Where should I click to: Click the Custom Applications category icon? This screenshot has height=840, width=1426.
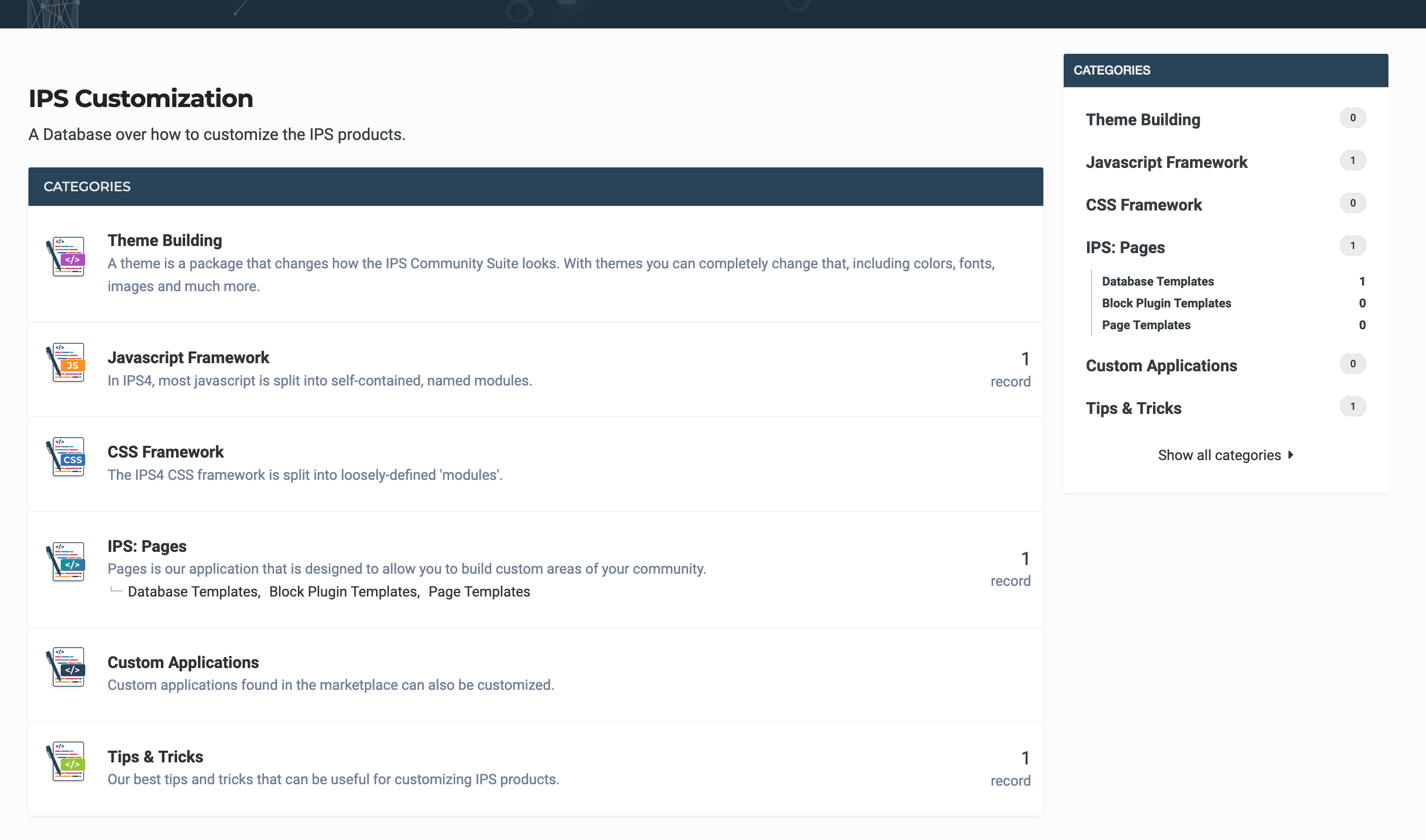tap(67, 667)
